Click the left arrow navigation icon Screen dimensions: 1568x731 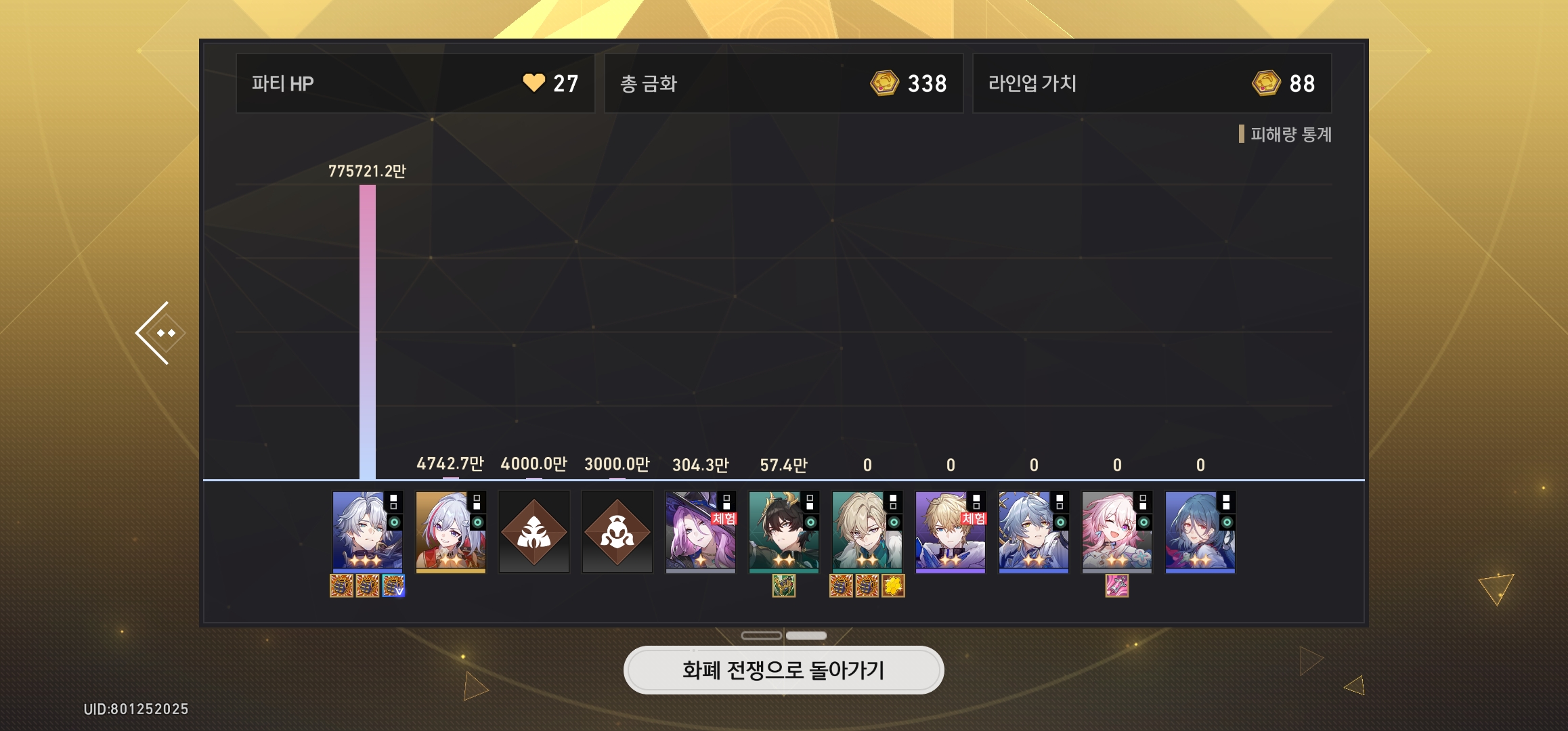pyautogui.click(x=160, y=333)
